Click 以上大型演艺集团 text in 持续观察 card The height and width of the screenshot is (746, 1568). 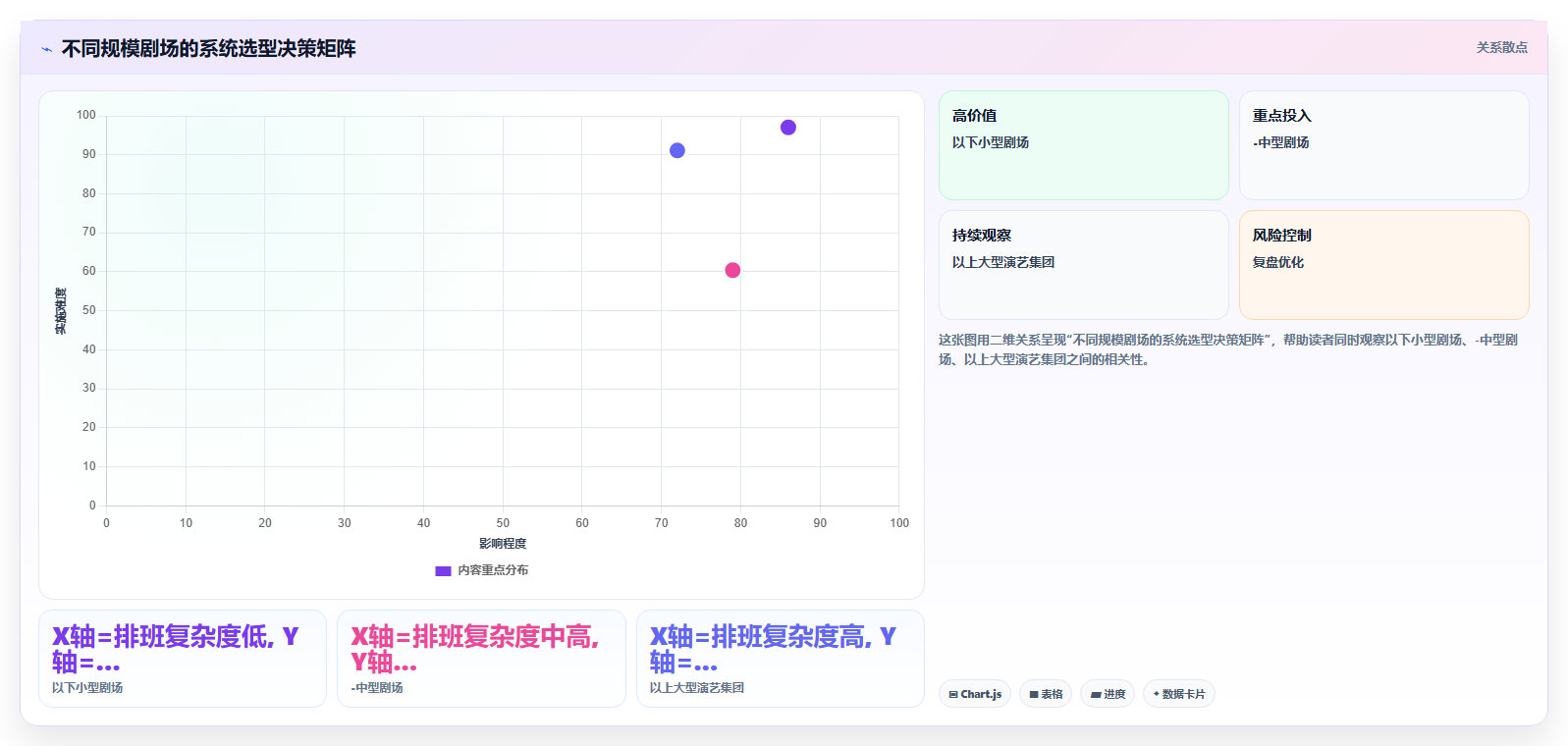point(1003,262)
